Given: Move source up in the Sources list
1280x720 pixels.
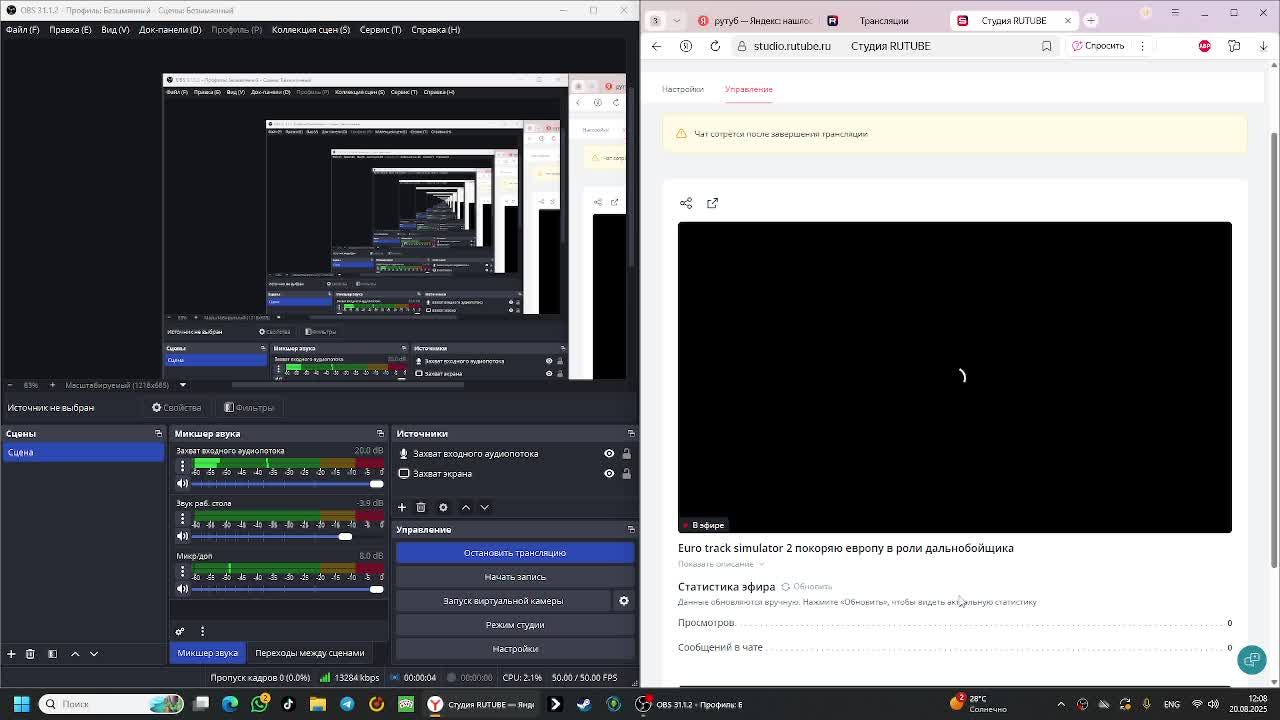Looking at the screenshot, I should coord(465,507).
